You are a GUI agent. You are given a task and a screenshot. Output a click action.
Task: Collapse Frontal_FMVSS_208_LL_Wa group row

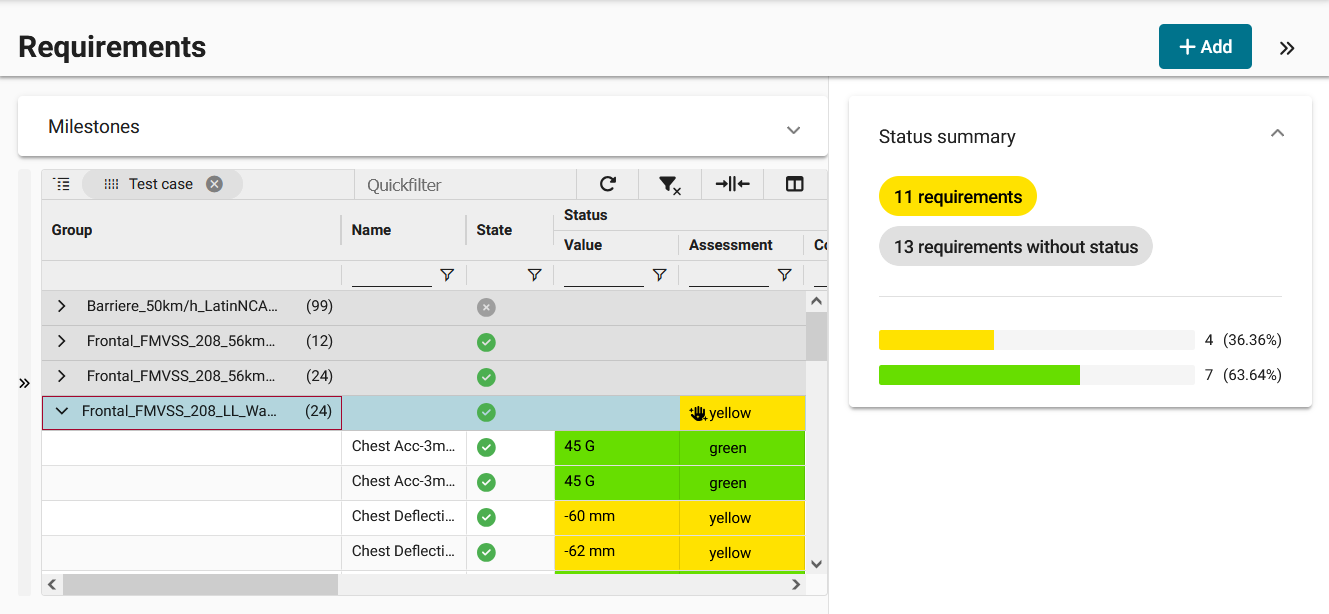point(62,411)
